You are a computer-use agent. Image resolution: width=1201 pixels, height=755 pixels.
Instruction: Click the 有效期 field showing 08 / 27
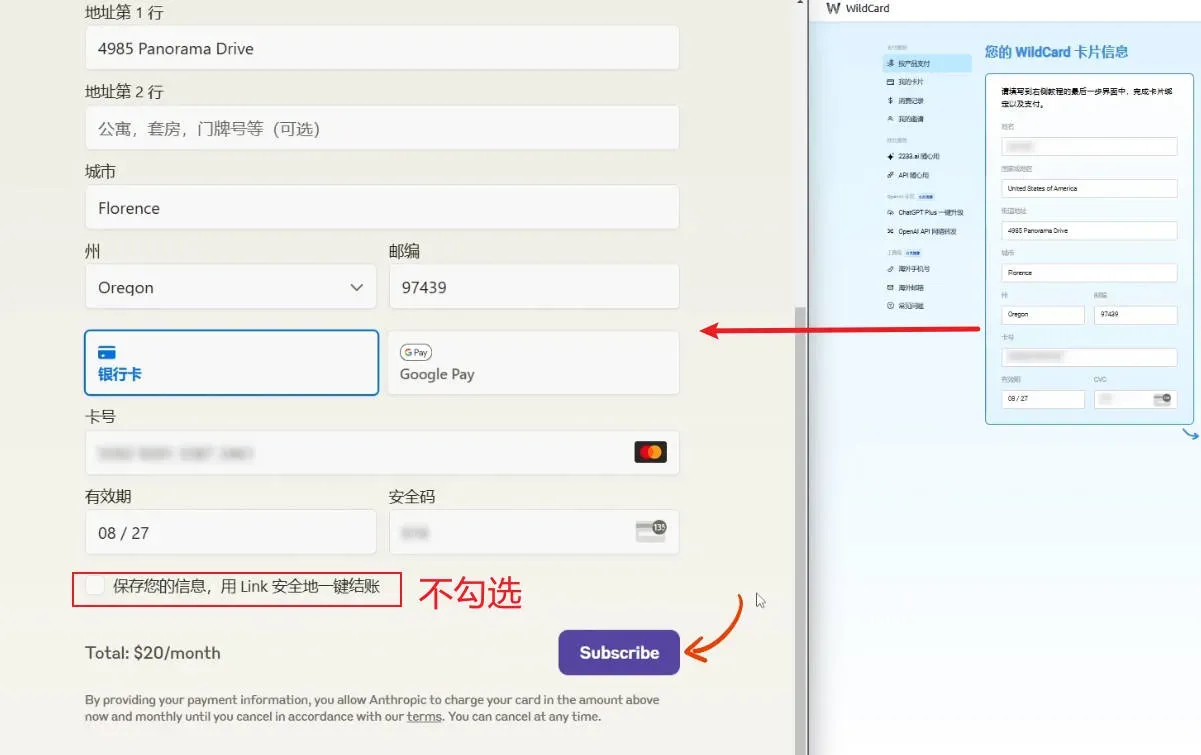tap(231, 532)
